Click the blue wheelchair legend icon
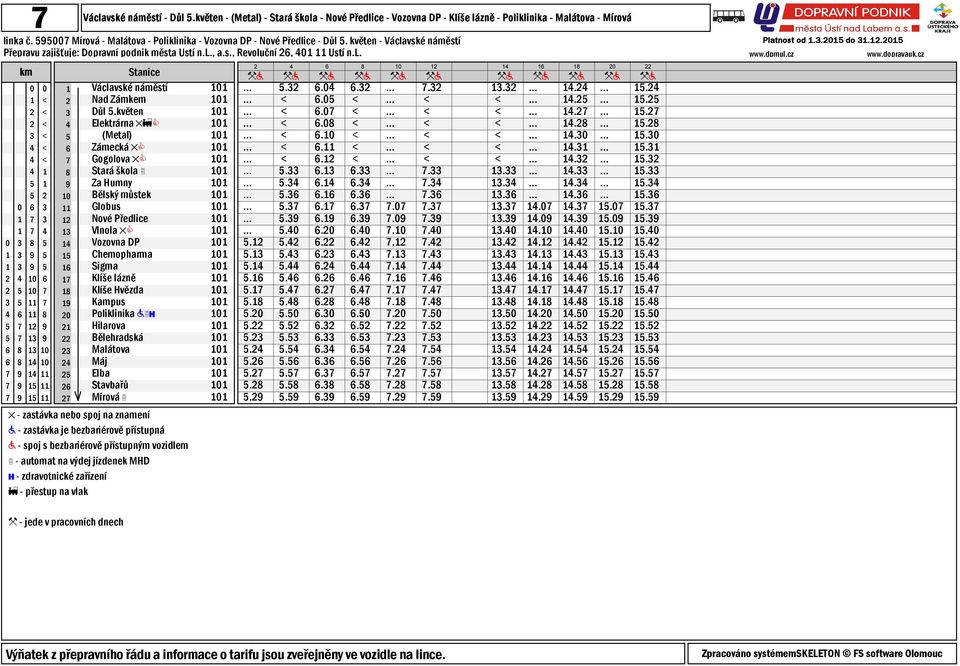The image size is (960, 666). pyautogui.click(x=12, y=430)
